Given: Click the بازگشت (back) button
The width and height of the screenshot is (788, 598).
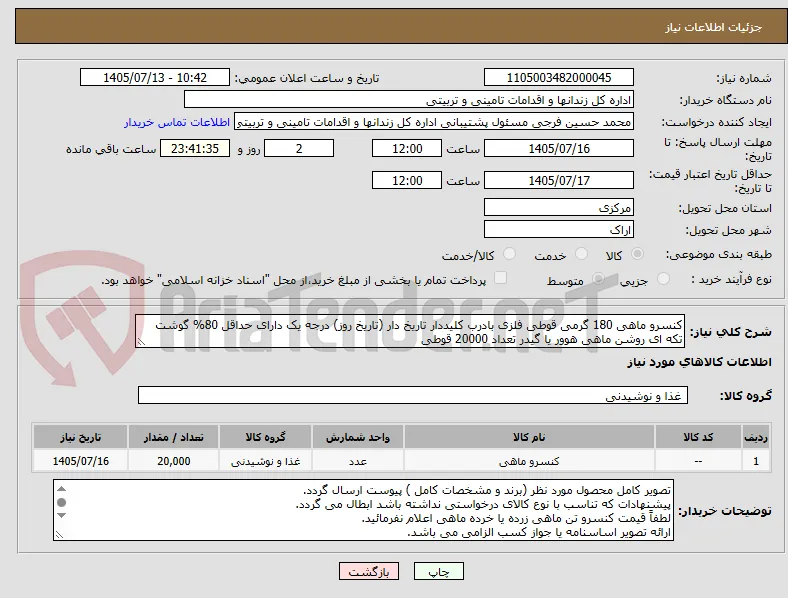Looking at the screenshot, I should 369,571.
